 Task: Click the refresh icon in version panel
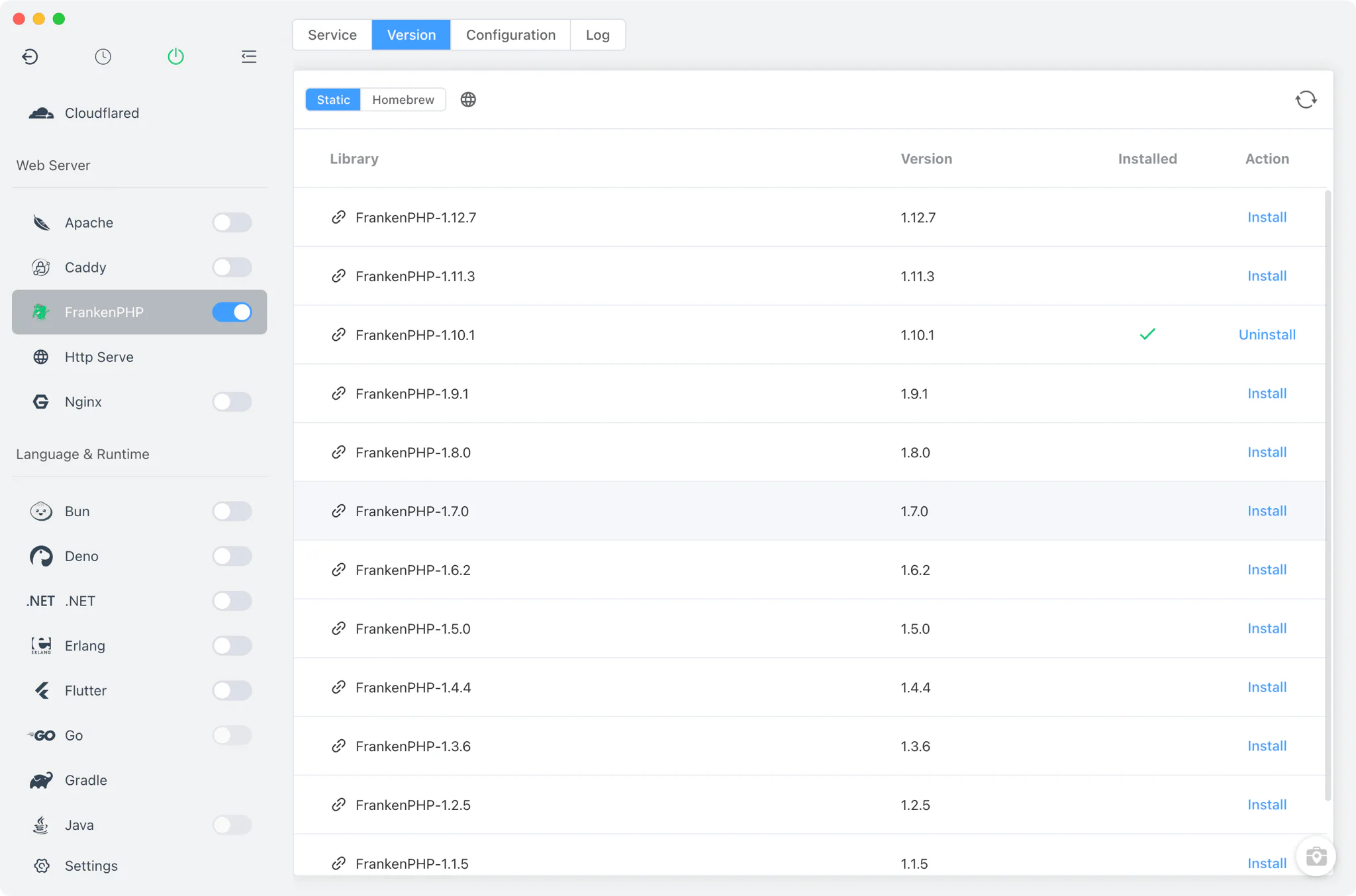coord(1306,100)
